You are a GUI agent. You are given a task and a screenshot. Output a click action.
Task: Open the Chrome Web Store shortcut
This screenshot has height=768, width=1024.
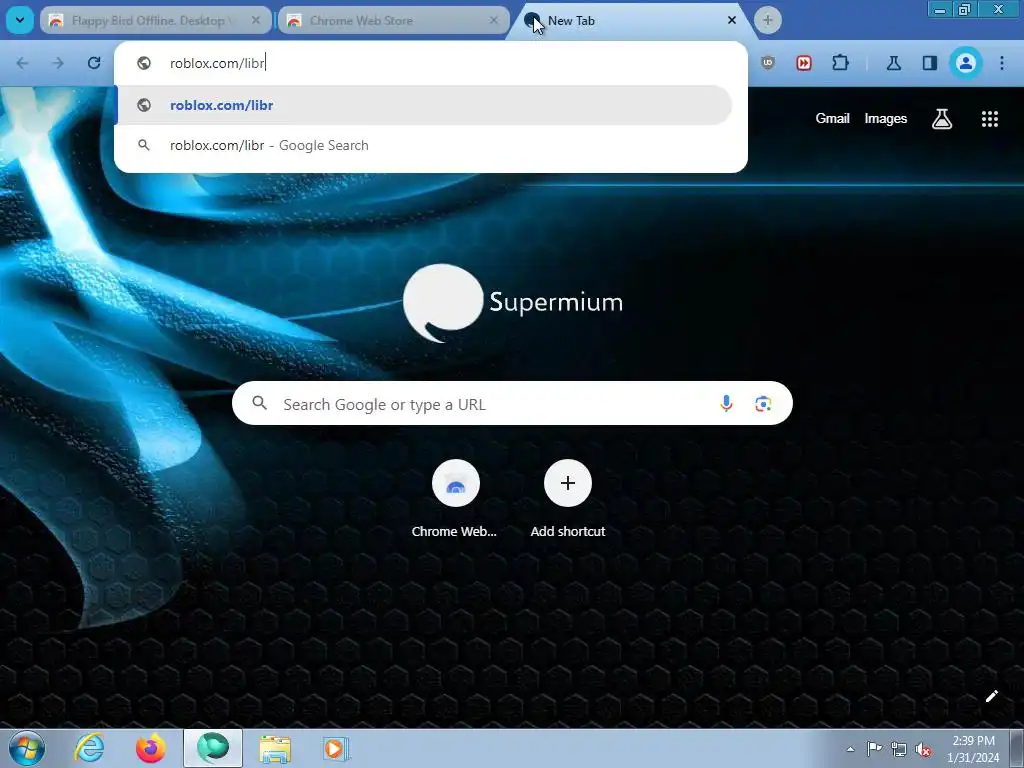[x=455, y=498]
